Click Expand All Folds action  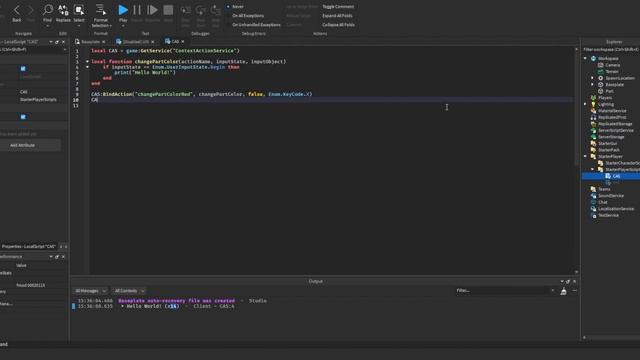pyautogui.click(x=337, y=16)
